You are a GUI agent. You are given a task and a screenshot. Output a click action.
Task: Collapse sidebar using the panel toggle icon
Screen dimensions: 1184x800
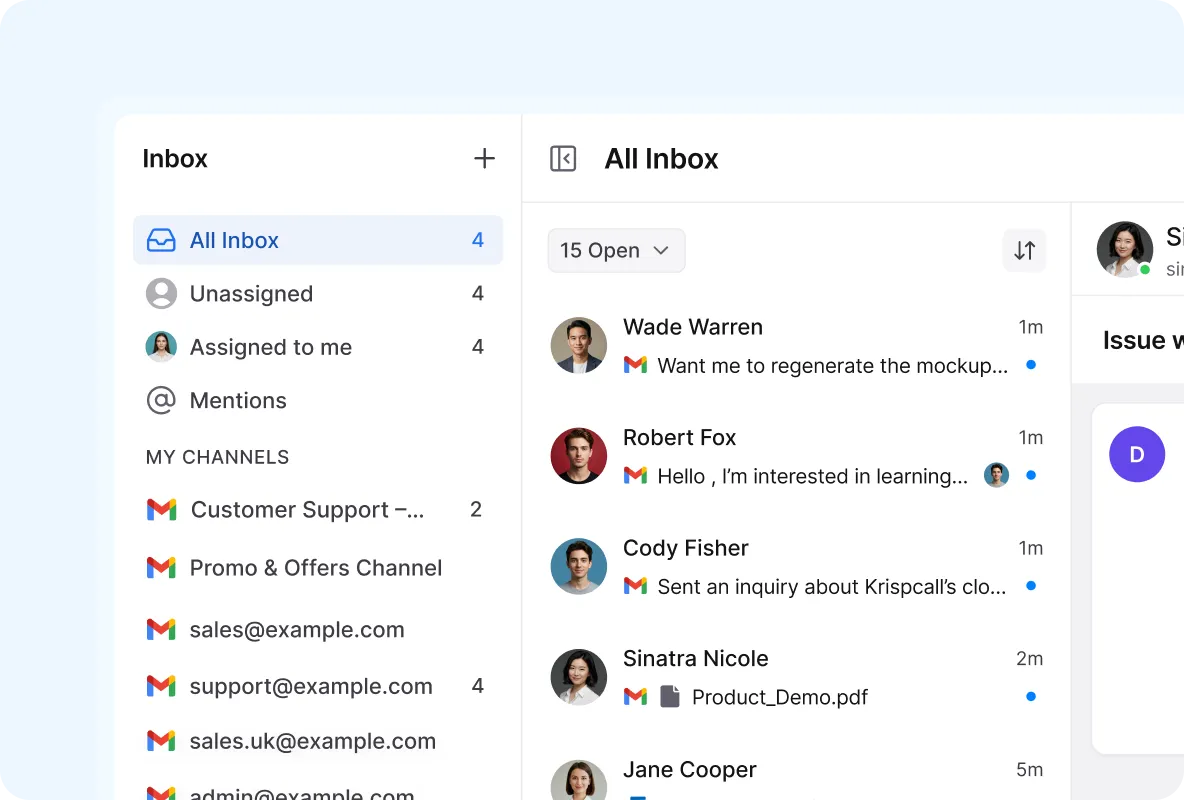563,159
